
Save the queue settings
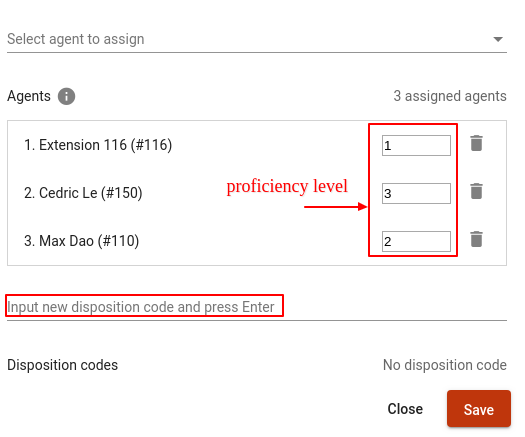(479, 409)
